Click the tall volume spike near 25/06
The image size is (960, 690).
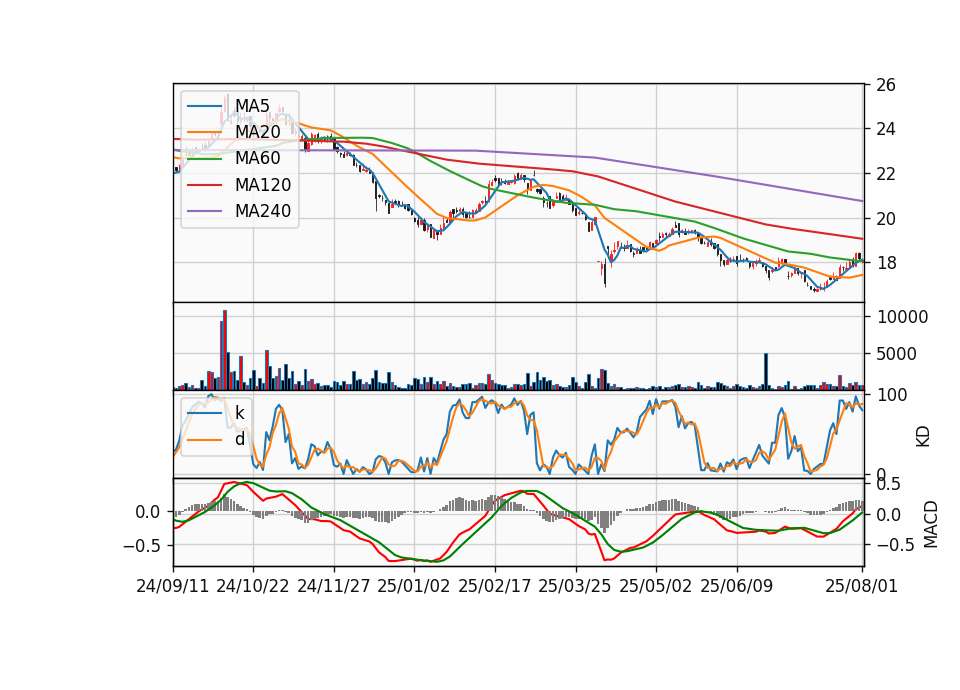tap(765, 371)
